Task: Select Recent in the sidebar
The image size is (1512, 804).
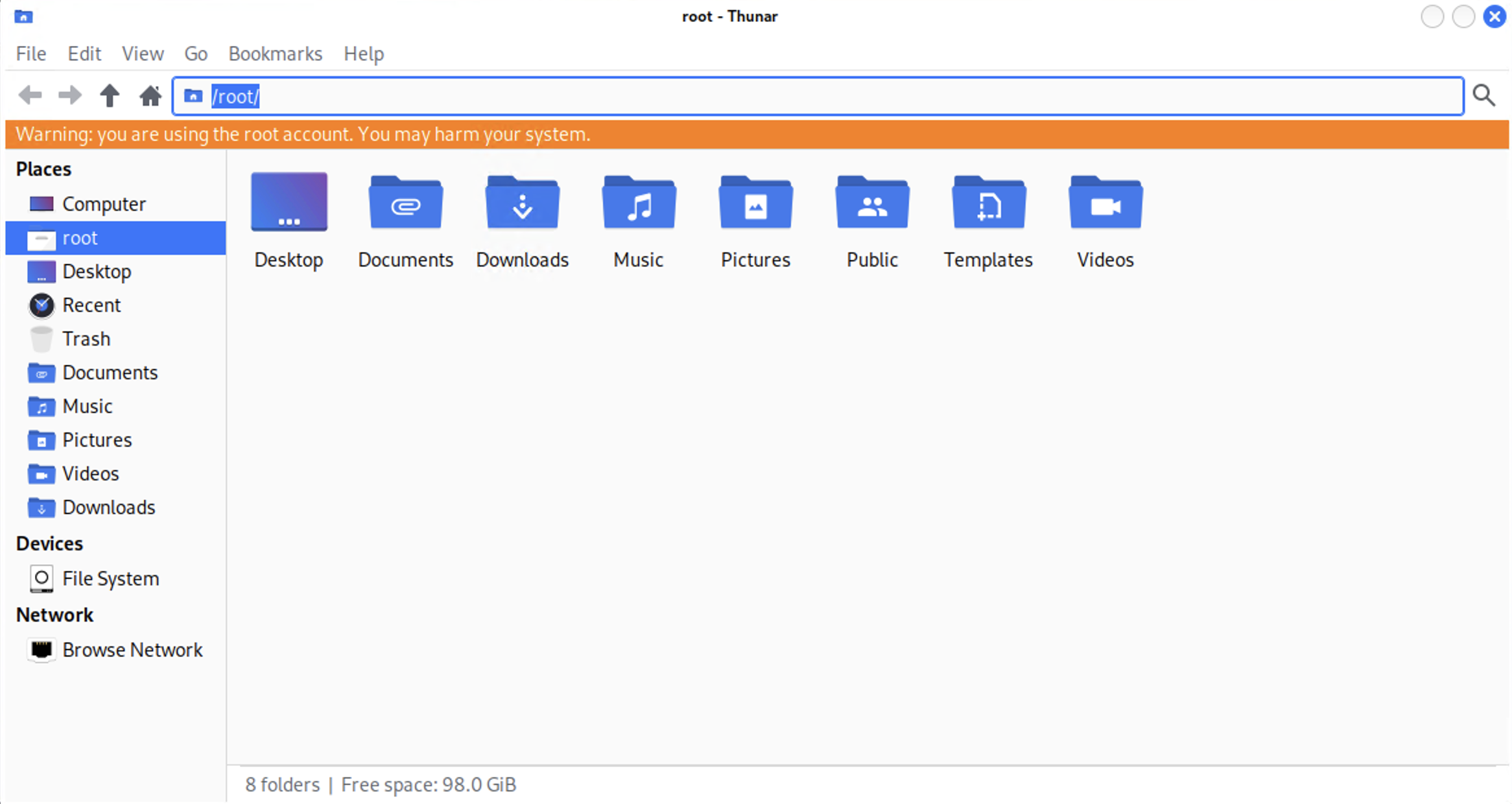Action: point(91,305)
